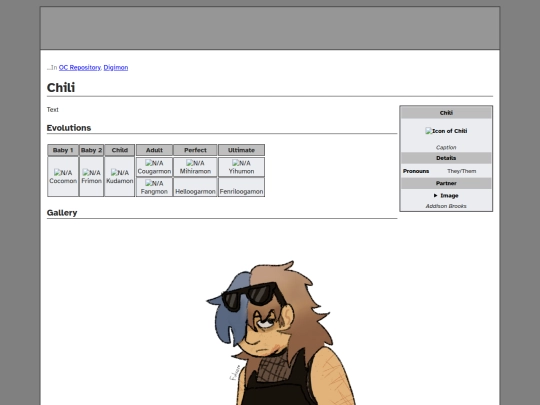
Task: Click the Ultimate column header
Action: (x=241, y=150)
